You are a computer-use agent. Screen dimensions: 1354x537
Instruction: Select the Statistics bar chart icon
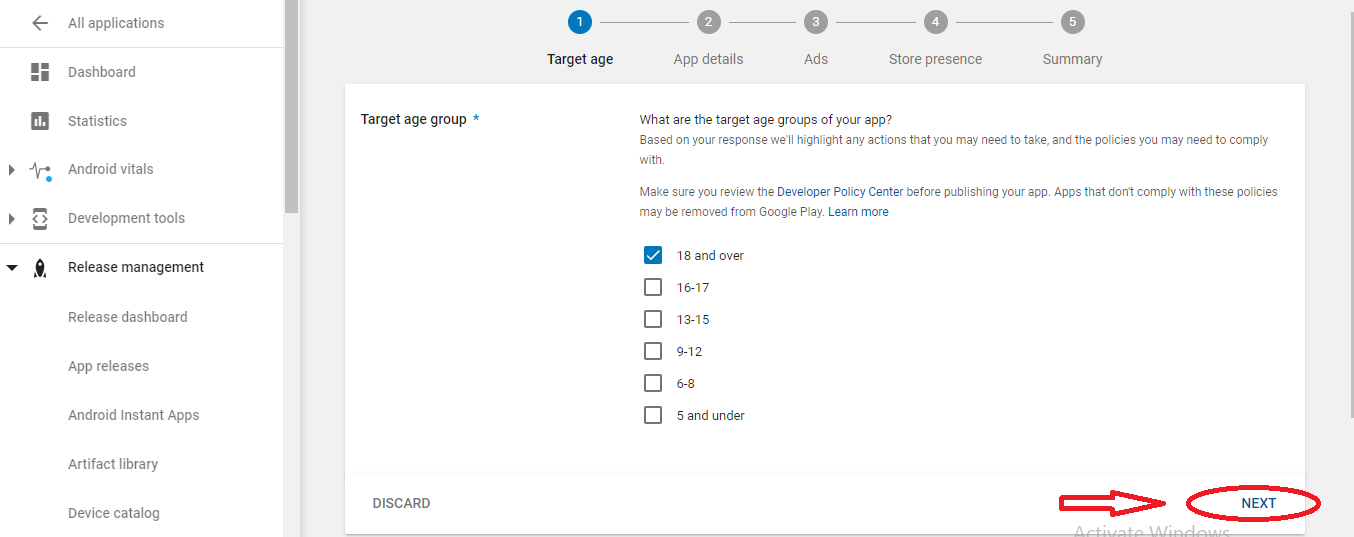[x=40, y=121]
